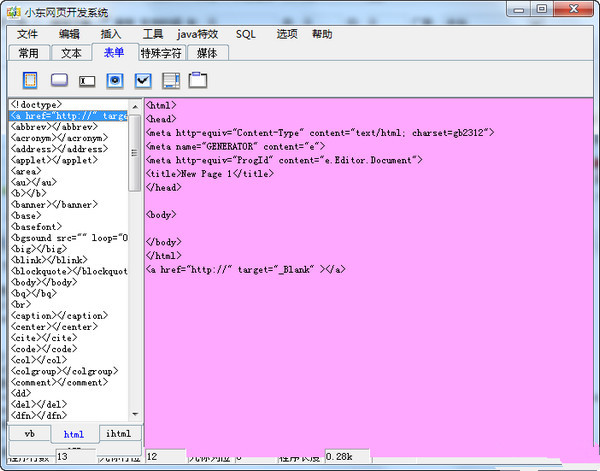The width and height of the screenshot is (600, 471).
Task: Insert a form using the form icon
Action: coord(30,80)
